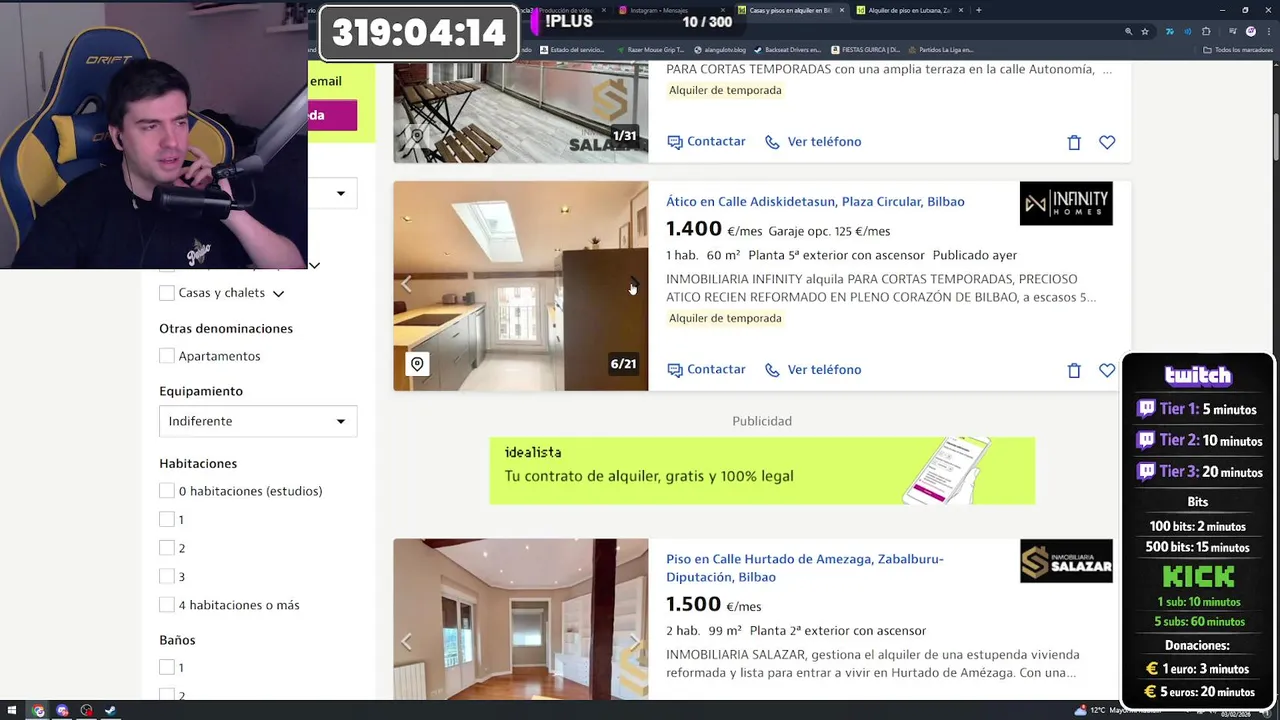The image size is (1280, 720).
Task: Switch to Casas y pisos en alquiler tab
Action: [790, 10]
